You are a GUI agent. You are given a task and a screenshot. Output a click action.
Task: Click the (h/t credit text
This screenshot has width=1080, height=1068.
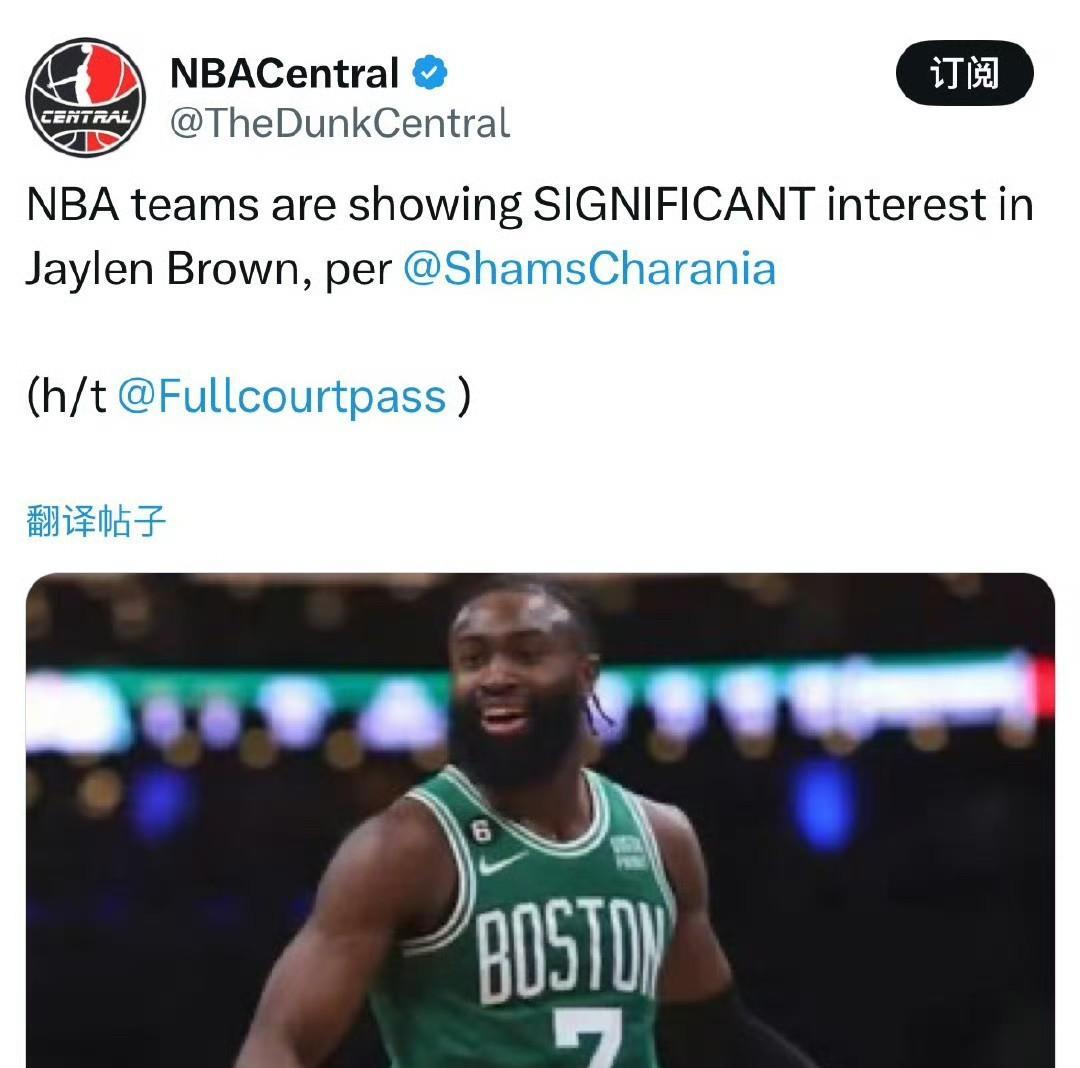pyautogui.click(x=66, y=397)
